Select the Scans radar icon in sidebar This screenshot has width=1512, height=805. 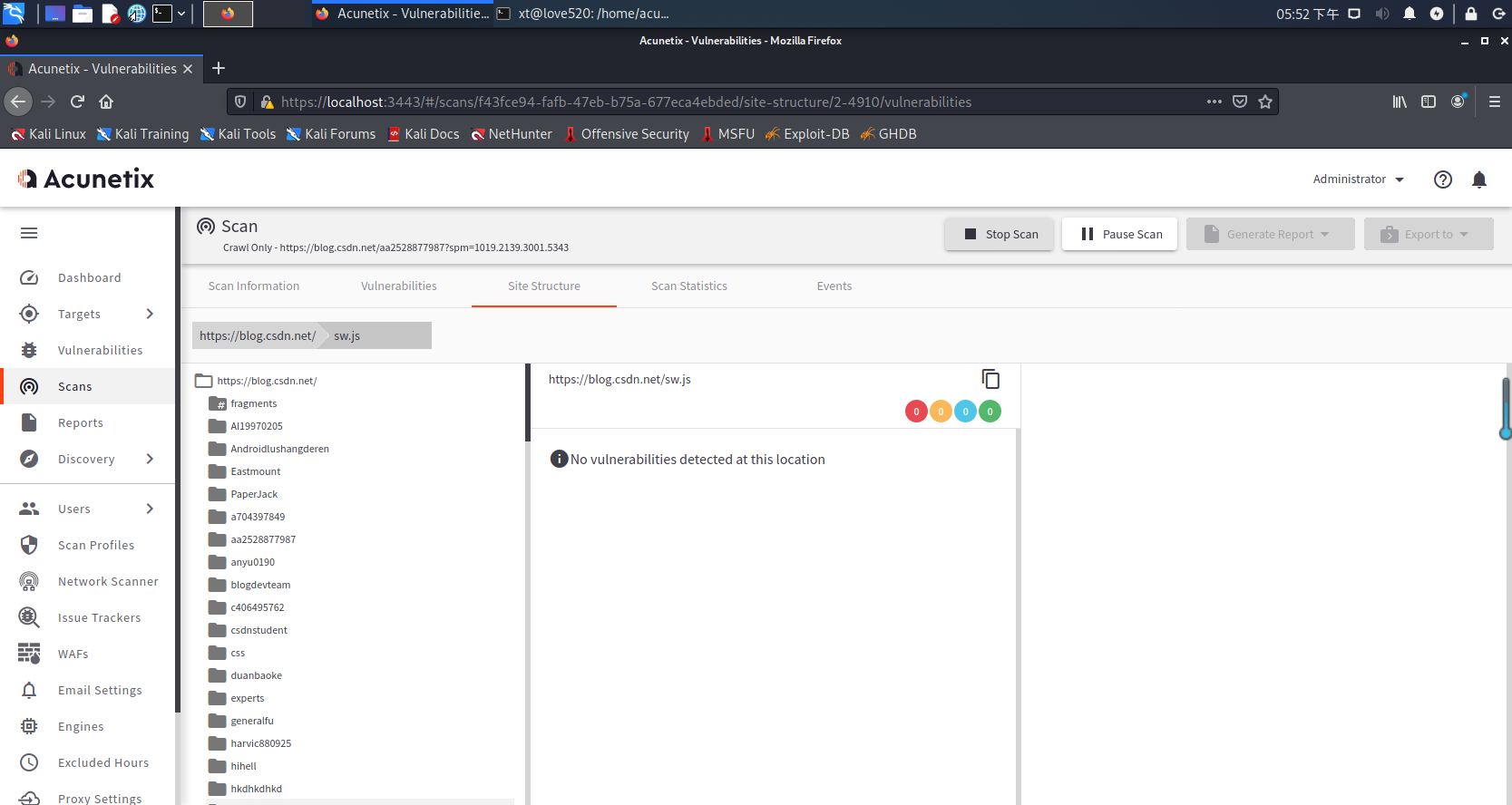tap(29, 386)
